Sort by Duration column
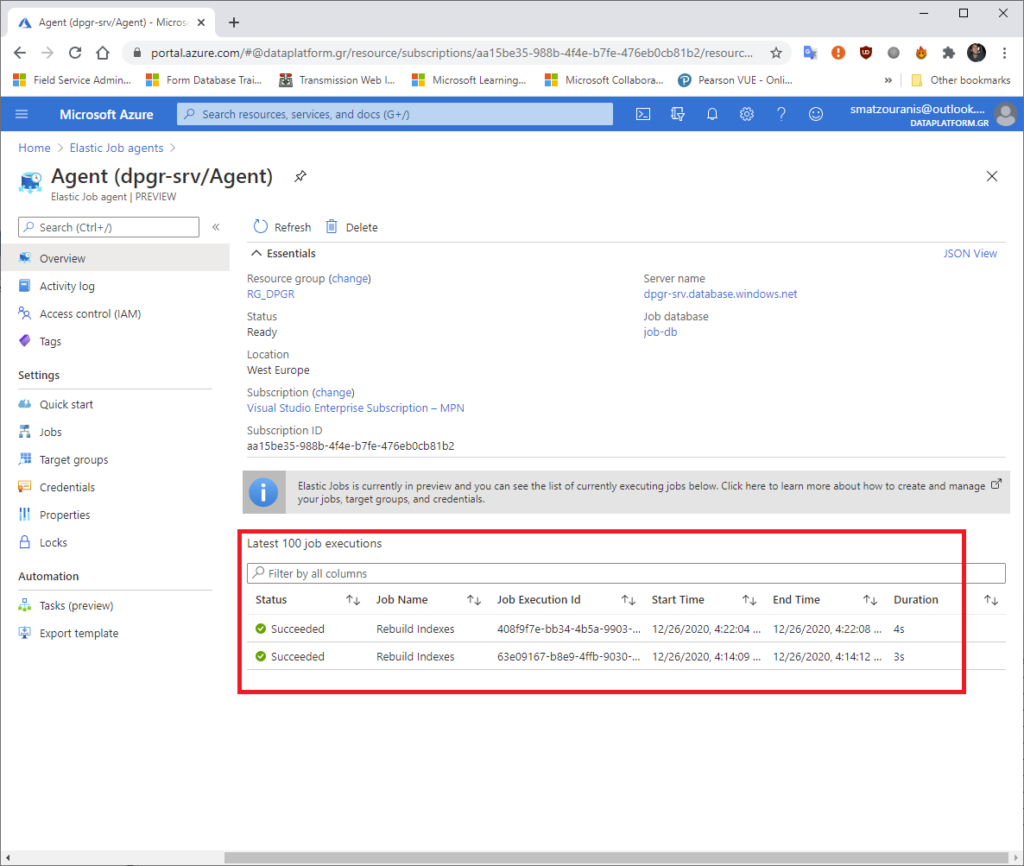The width and height of the screenshot is (1024, 866). point(991,600)
